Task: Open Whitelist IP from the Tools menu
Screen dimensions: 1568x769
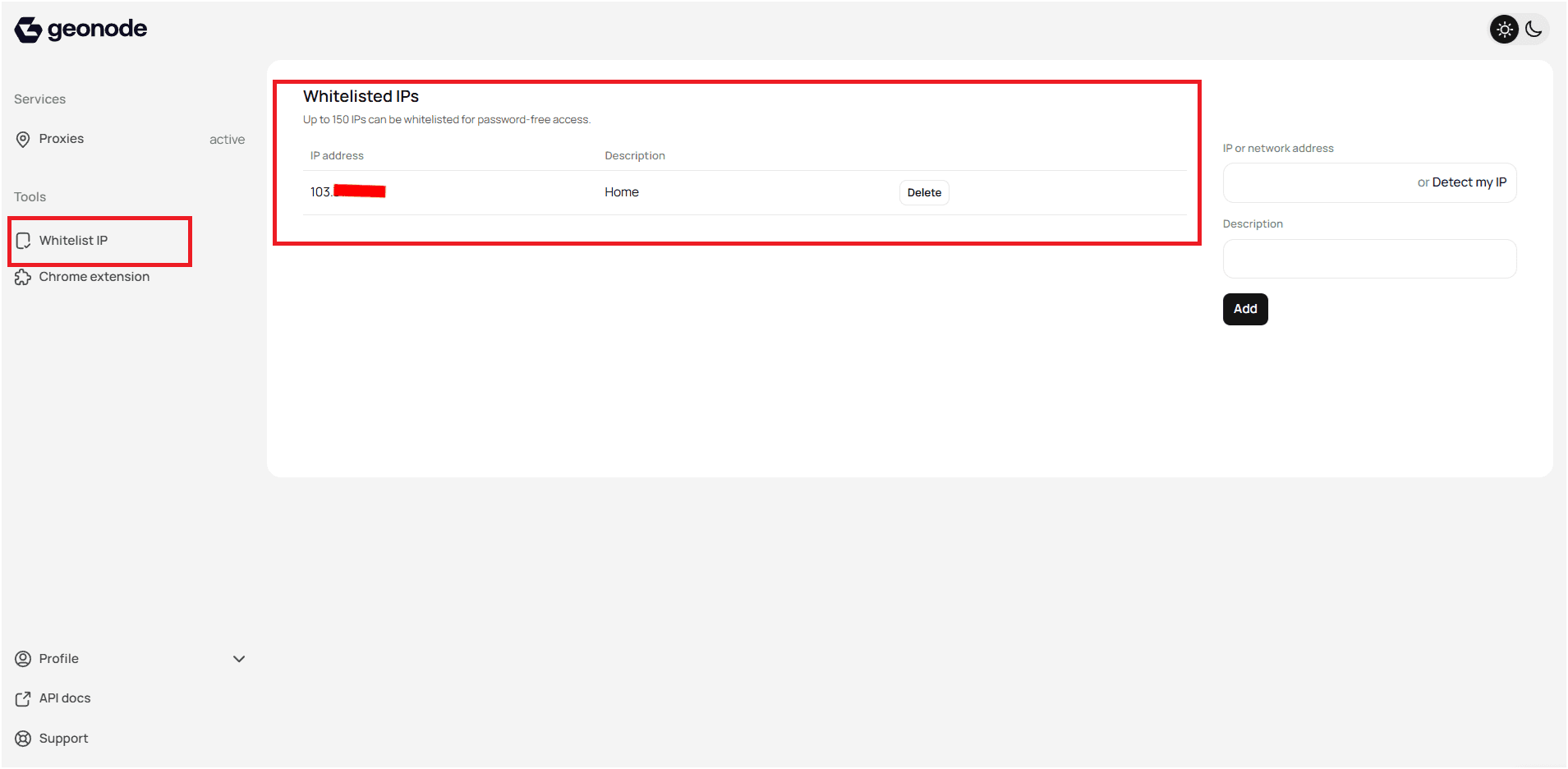Action: [74, 240]
